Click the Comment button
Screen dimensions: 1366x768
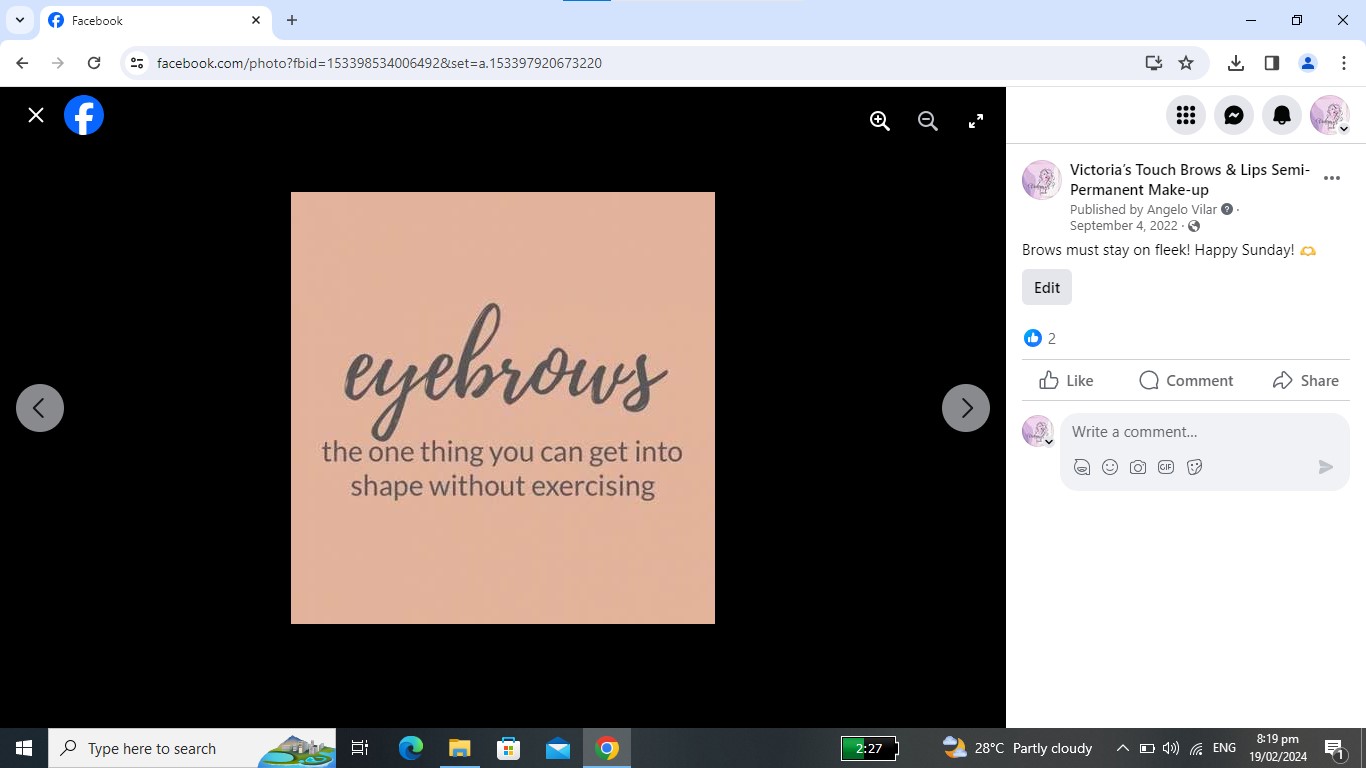[x=1186, y=380]
